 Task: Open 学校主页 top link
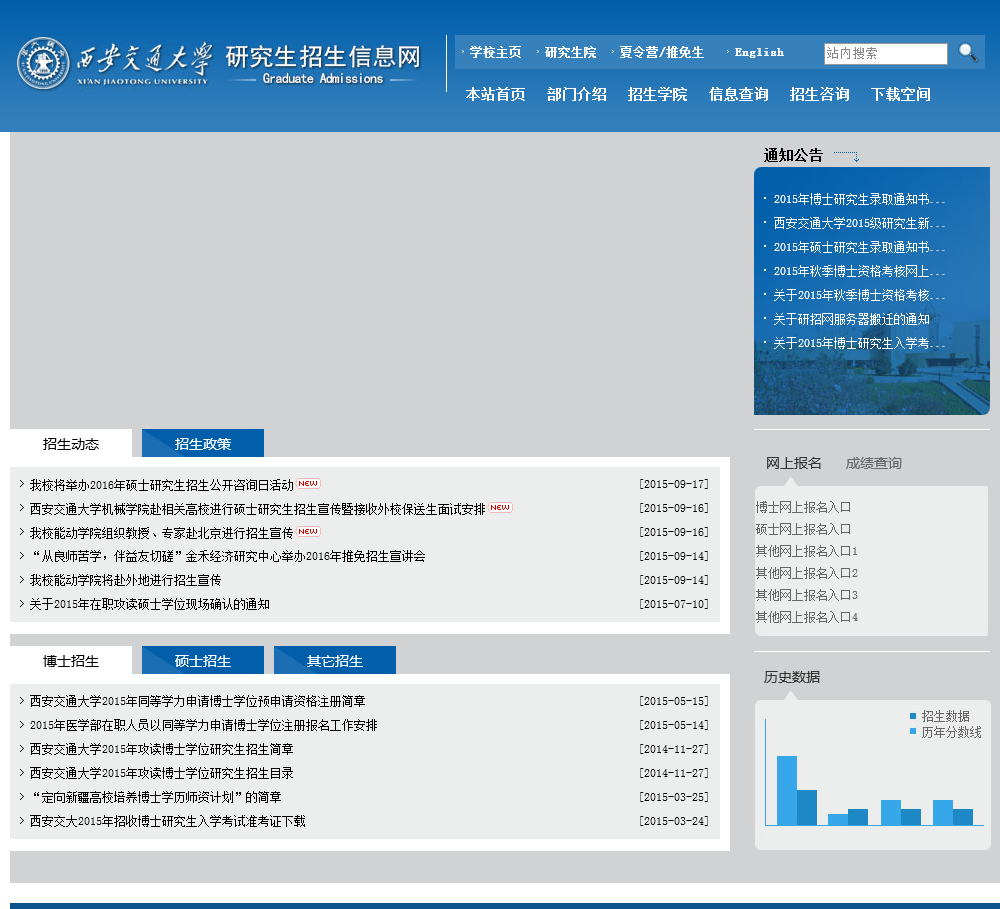coord(495,52)
